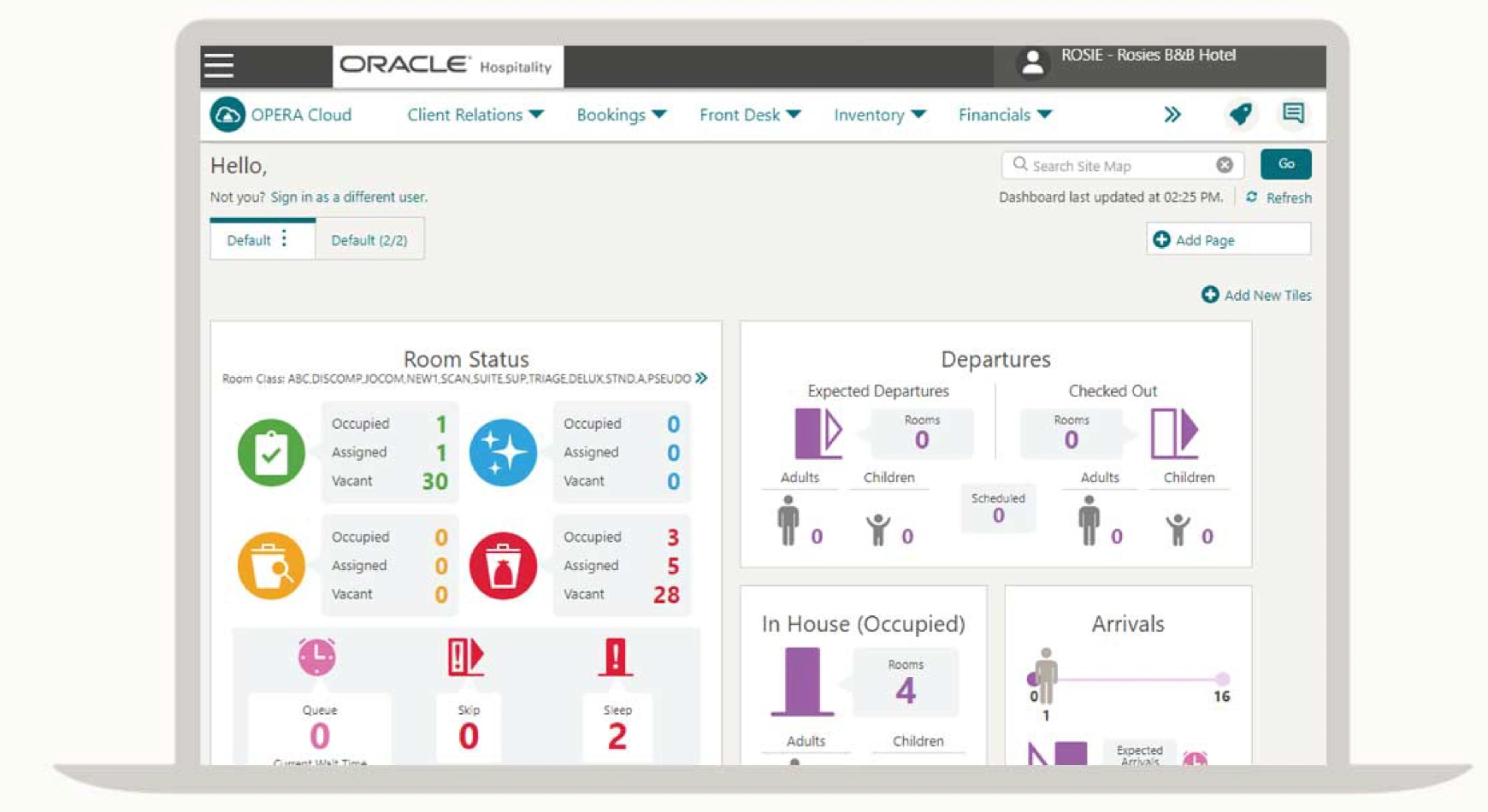Screen dimensions: 1488x812
Task: Click ROSIE - Rosies B&B Hotel name
Action: point(1148,55)
